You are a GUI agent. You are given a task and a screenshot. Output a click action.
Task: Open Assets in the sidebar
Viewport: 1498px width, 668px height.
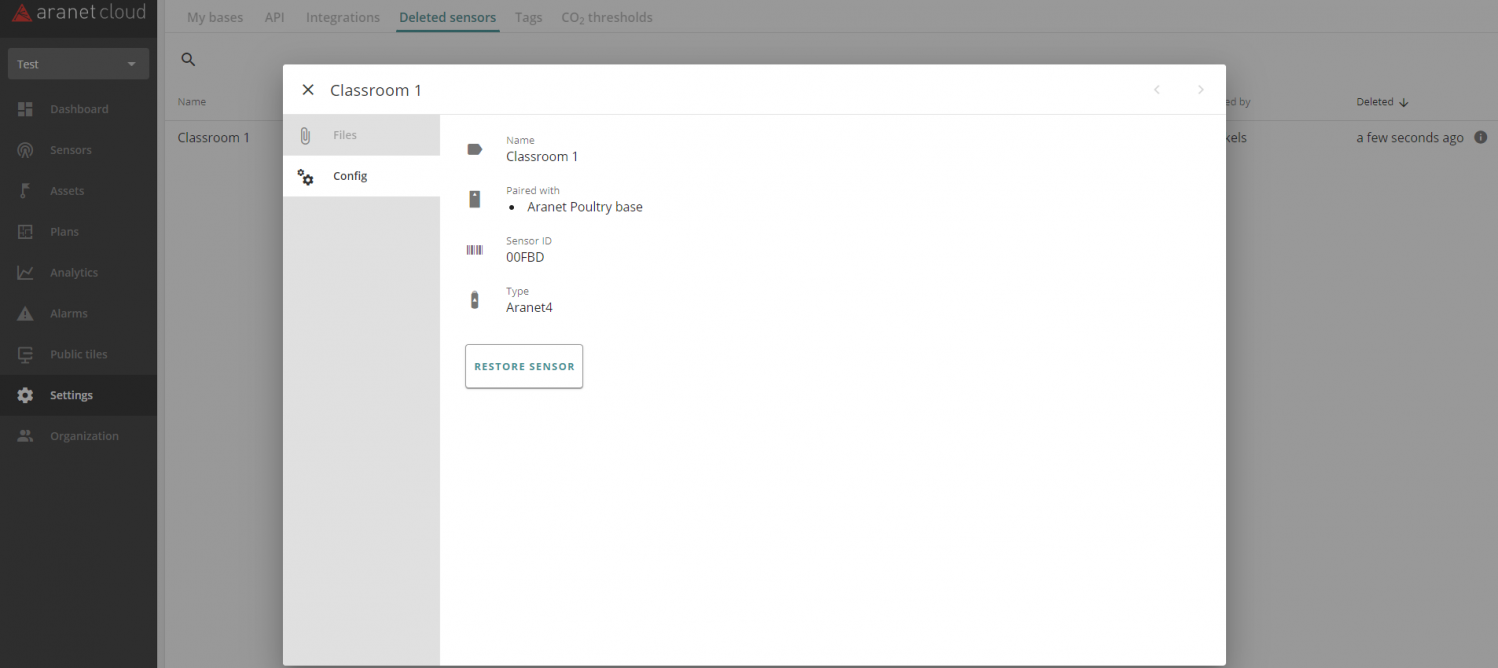pyautogui.click(x=78, y=191)
